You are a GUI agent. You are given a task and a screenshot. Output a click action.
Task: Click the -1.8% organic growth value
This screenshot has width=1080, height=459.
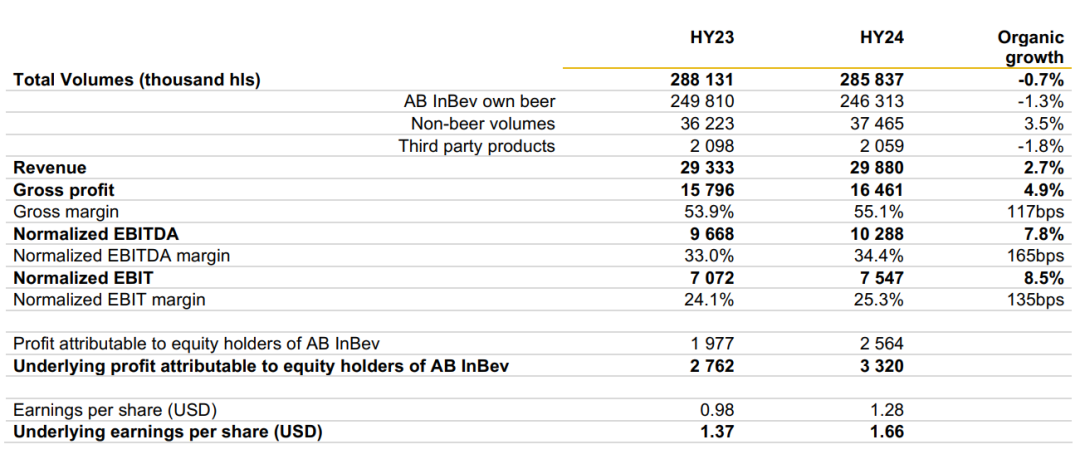tap(1040, 146)
